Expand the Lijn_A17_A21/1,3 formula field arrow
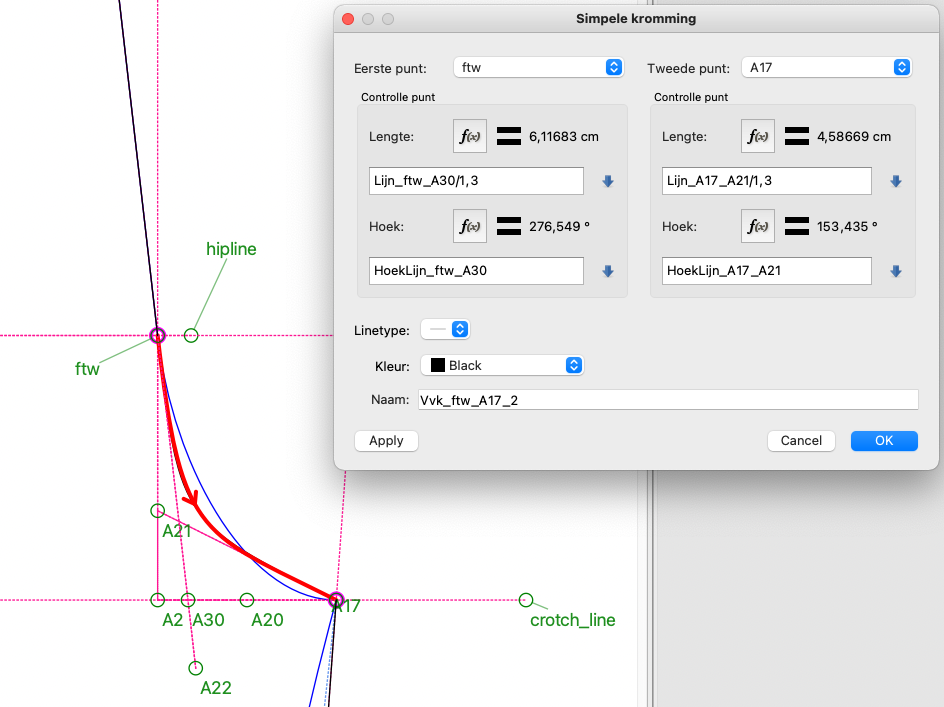The height and width of the screenshot is (707, 944). coord(896,181)
